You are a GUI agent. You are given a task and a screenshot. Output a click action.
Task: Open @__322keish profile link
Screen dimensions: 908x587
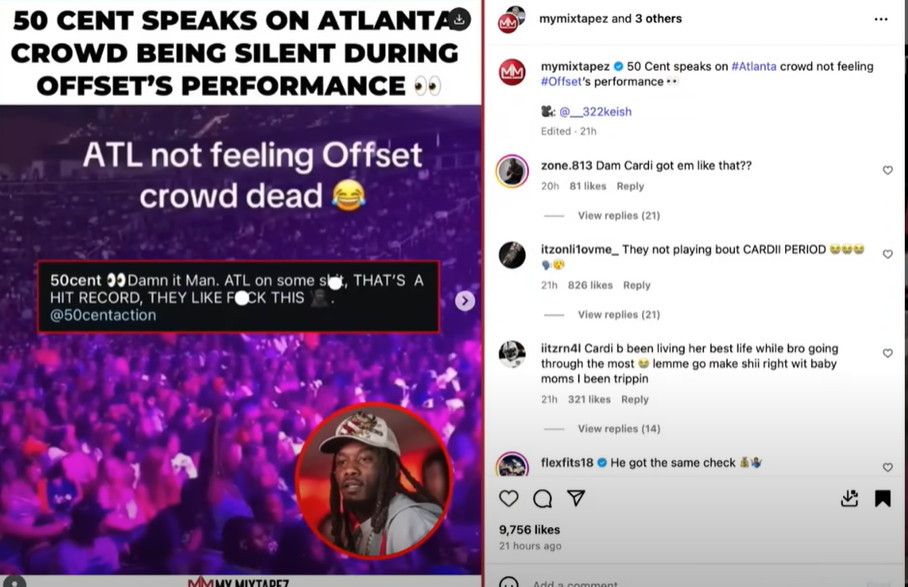point(595,112)
